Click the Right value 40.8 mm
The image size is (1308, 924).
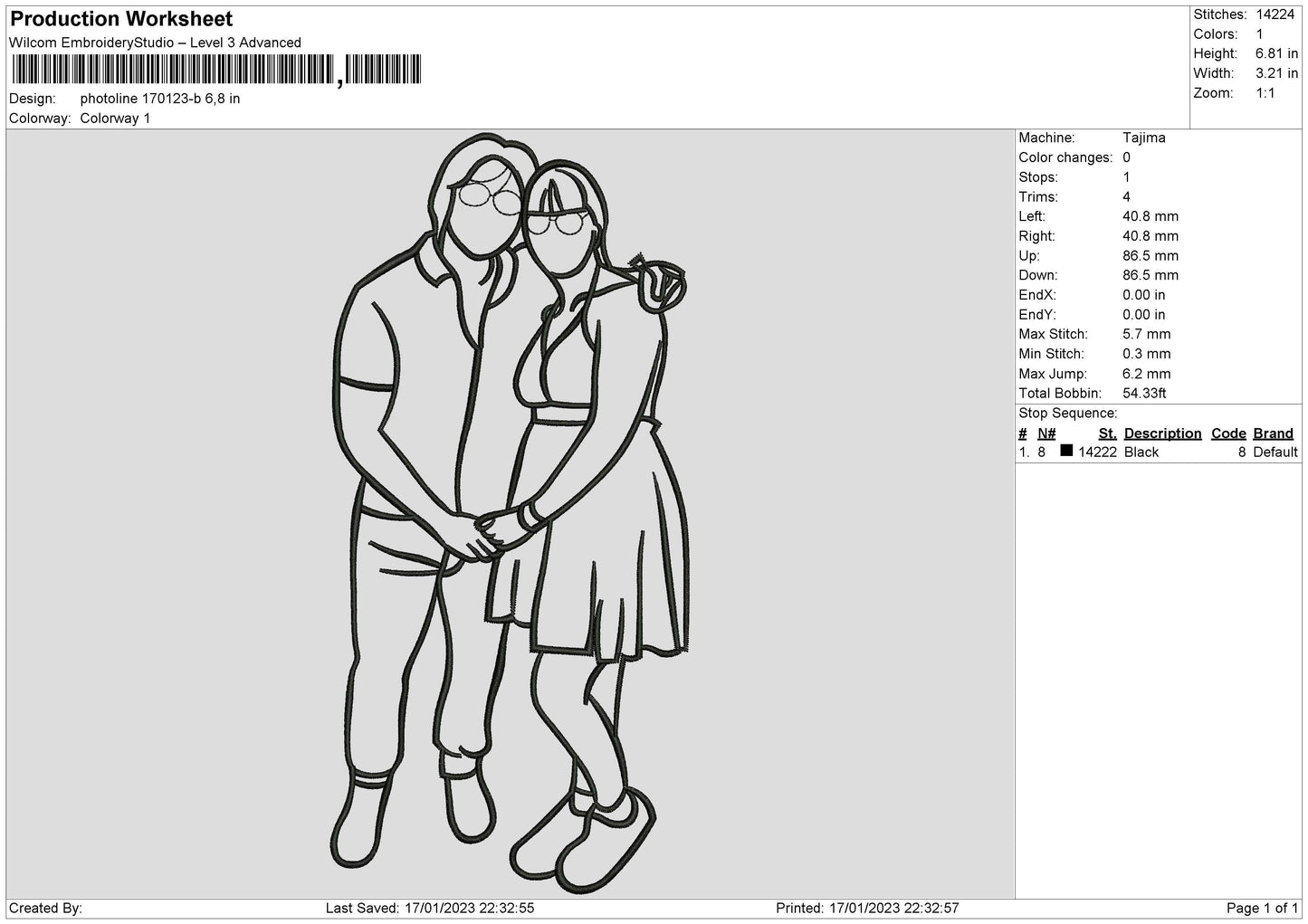1150,236
